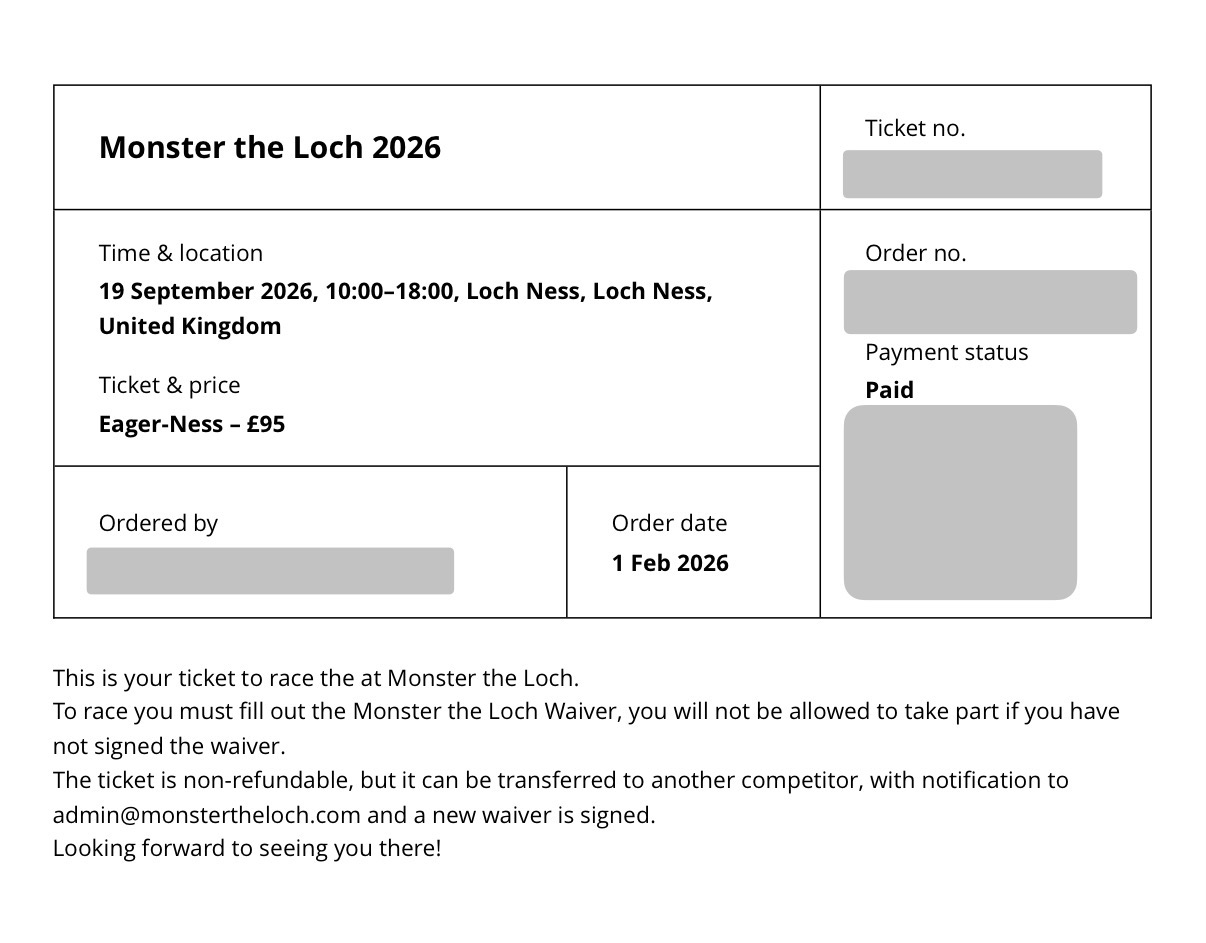Click the non-refundable ticket sentence
This screenshot has height=943, width=1206.
tap(561, 797)
